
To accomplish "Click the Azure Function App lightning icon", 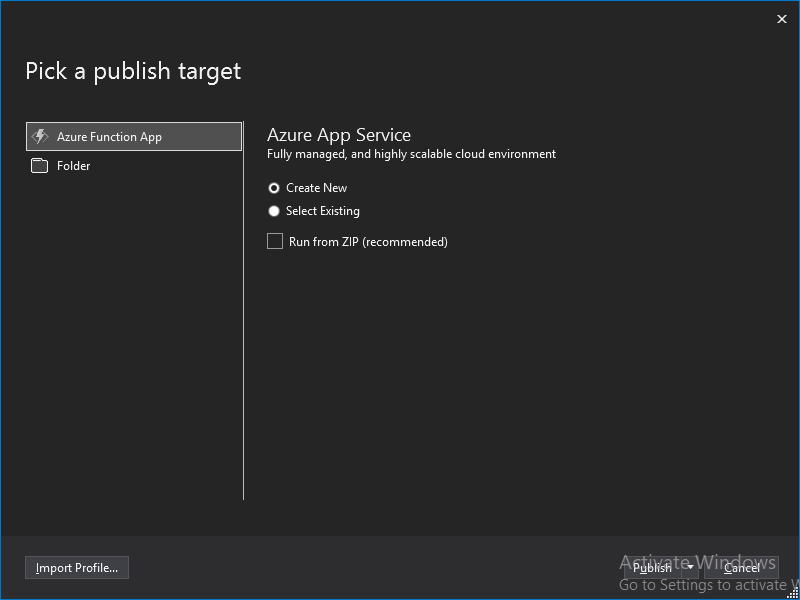I will 40,137.
